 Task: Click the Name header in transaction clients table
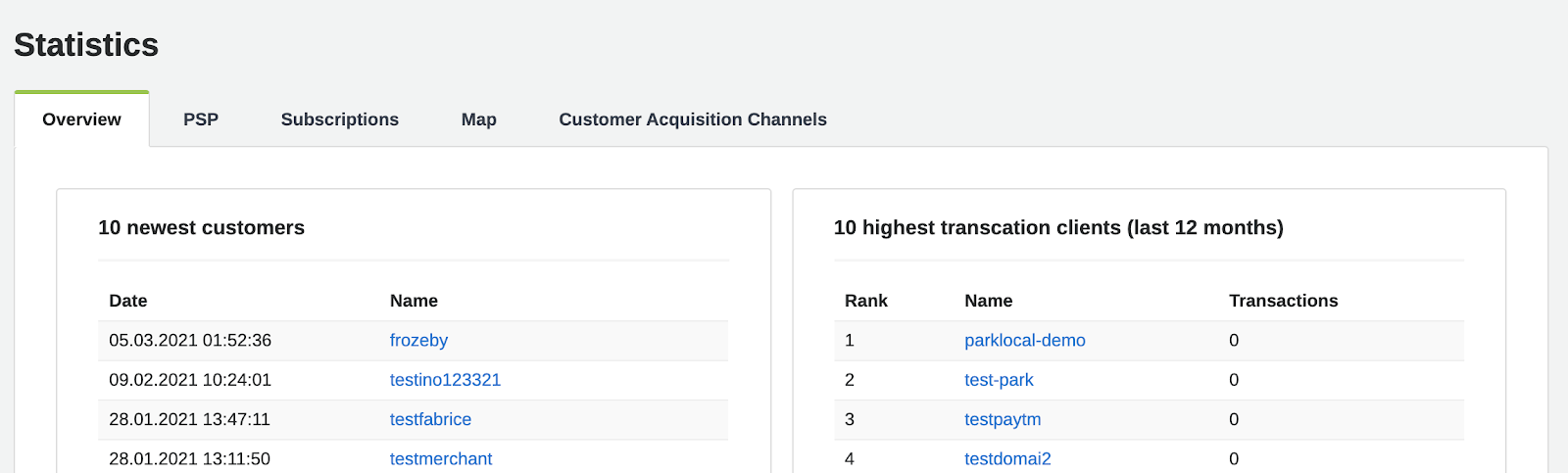(988, 301)
